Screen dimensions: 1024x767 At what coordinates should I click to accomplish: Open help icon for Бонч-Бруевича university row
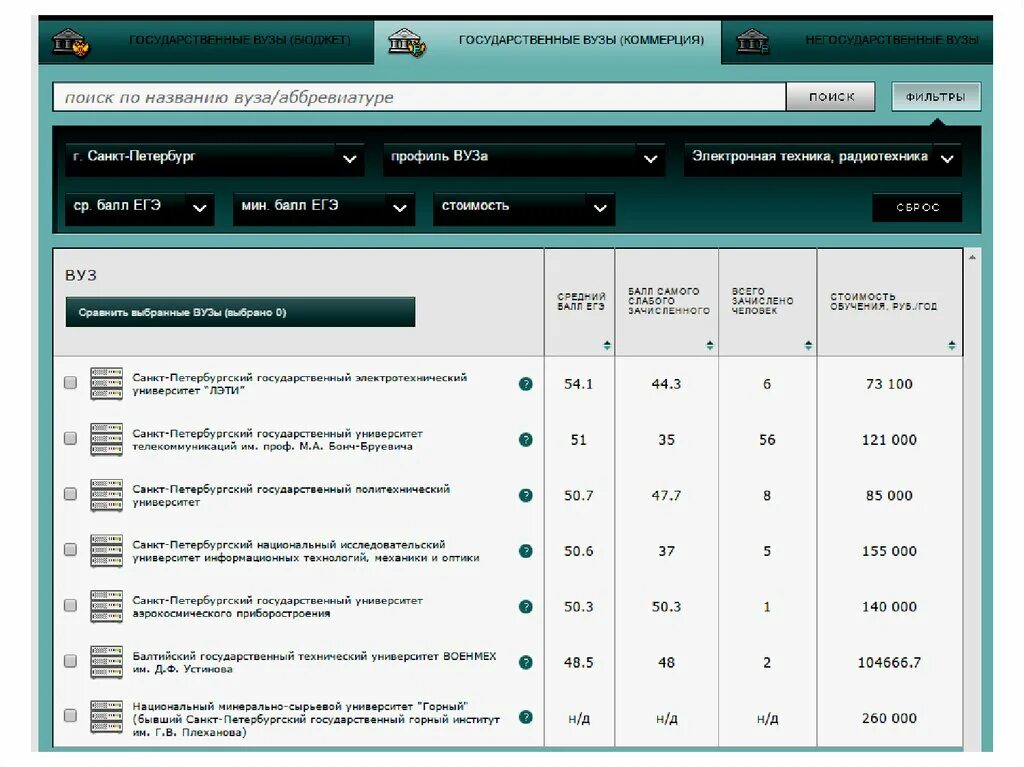pos(526,440)
